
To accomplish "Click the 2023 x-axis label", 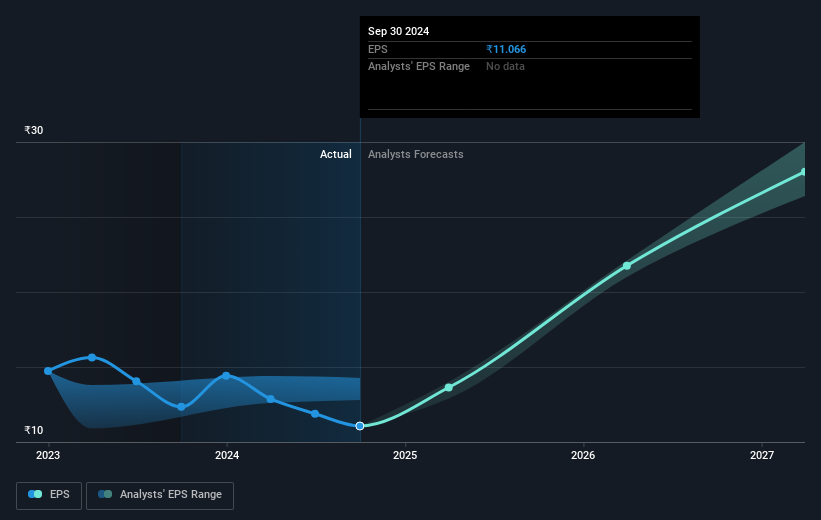I will 48,455.
